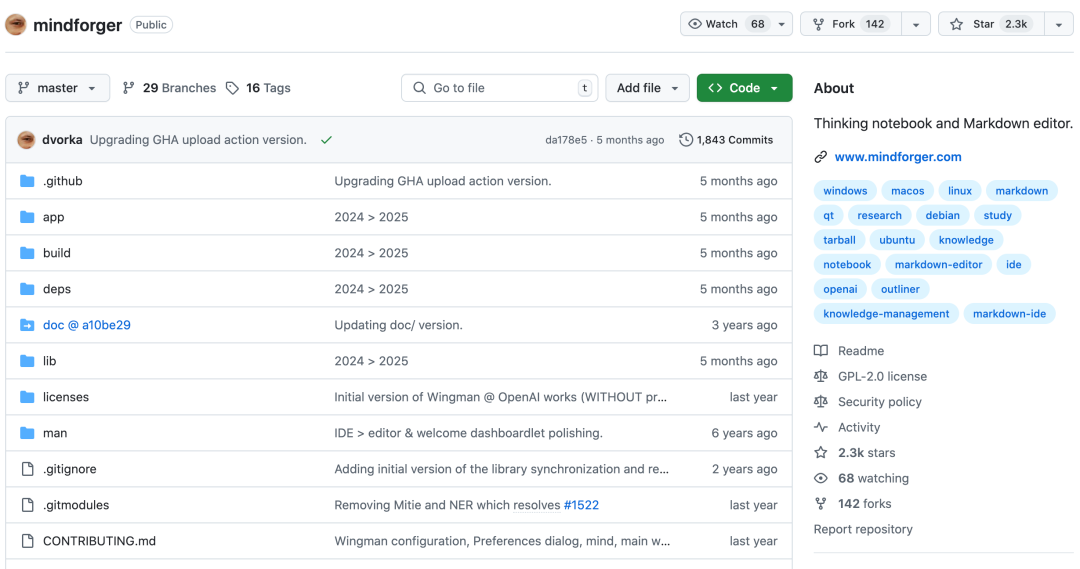Image resolution: width=1080 pixels, height=569 pixels.
Task: Select the outliner topic tag
Action: coord(900,289)
